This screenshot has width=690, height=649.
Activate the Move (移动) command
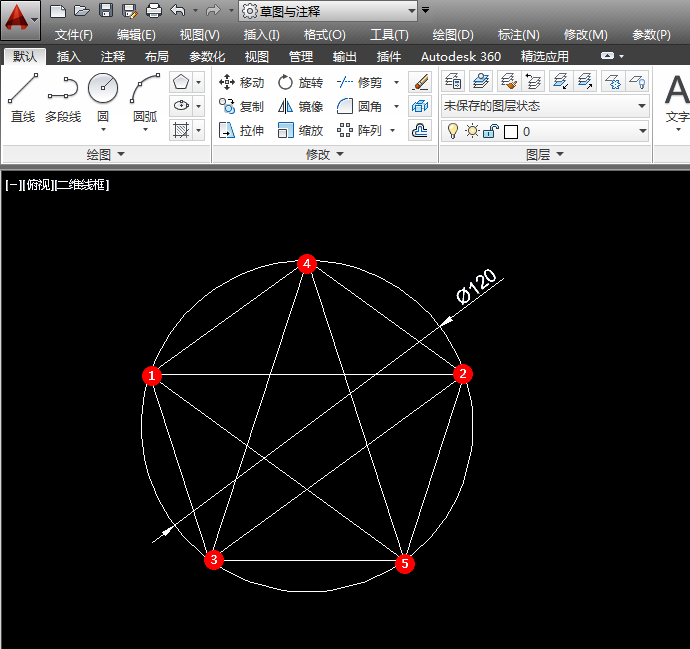pos(241,82)
